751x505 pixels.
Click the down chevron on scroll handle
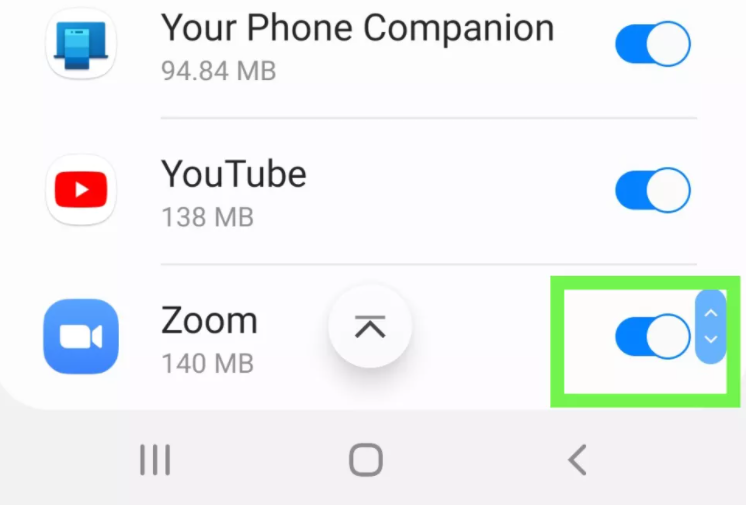click(711, 339)
